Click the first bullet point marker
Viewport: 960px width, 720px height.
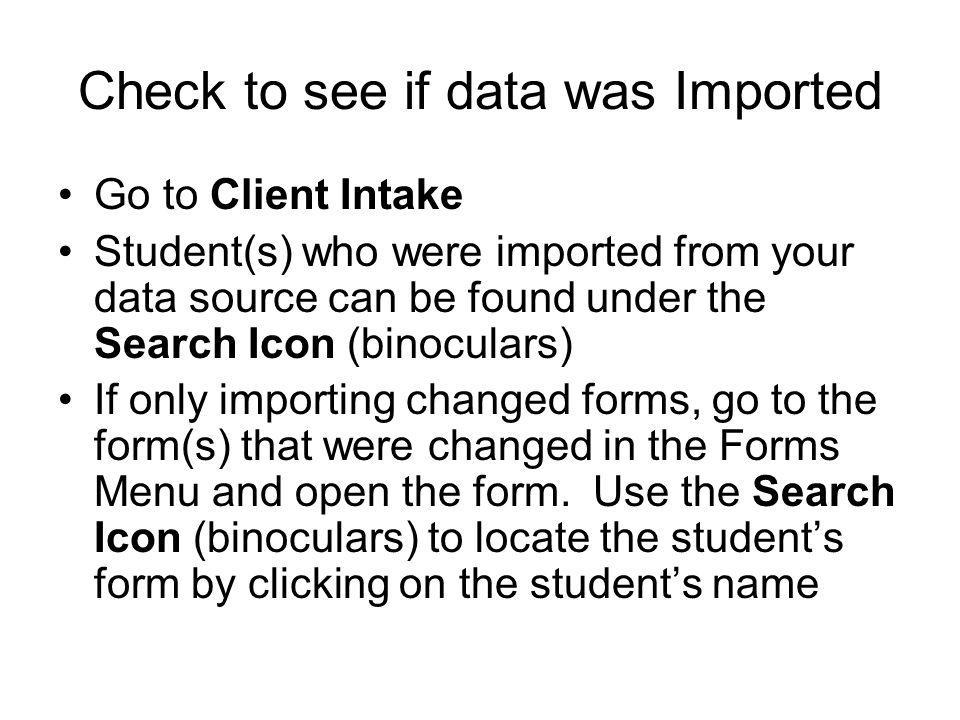pyautogui.click(x=65, y=197)
